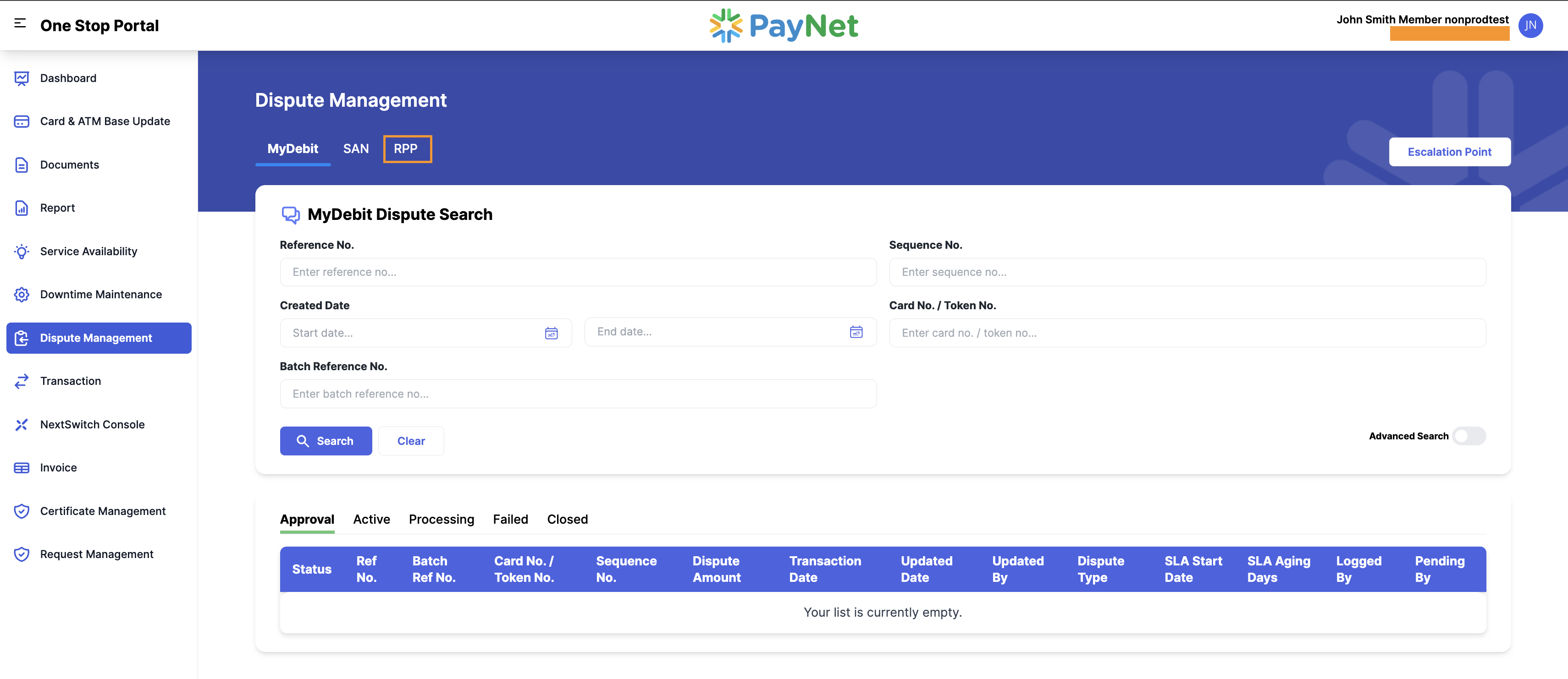Focus the Sequence No. input field
This screenshot has width=1568, height=679.
(1187, 272)
